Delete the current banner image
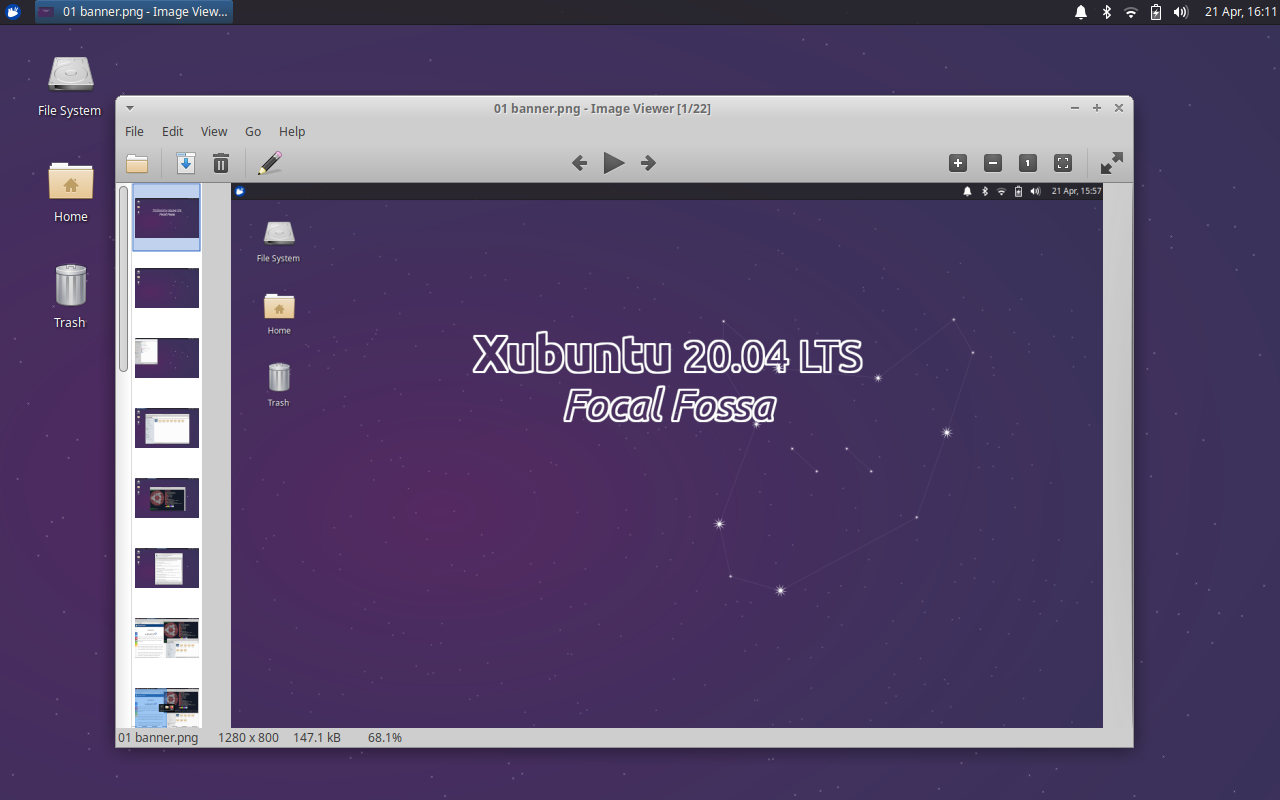 coord(221,162)
